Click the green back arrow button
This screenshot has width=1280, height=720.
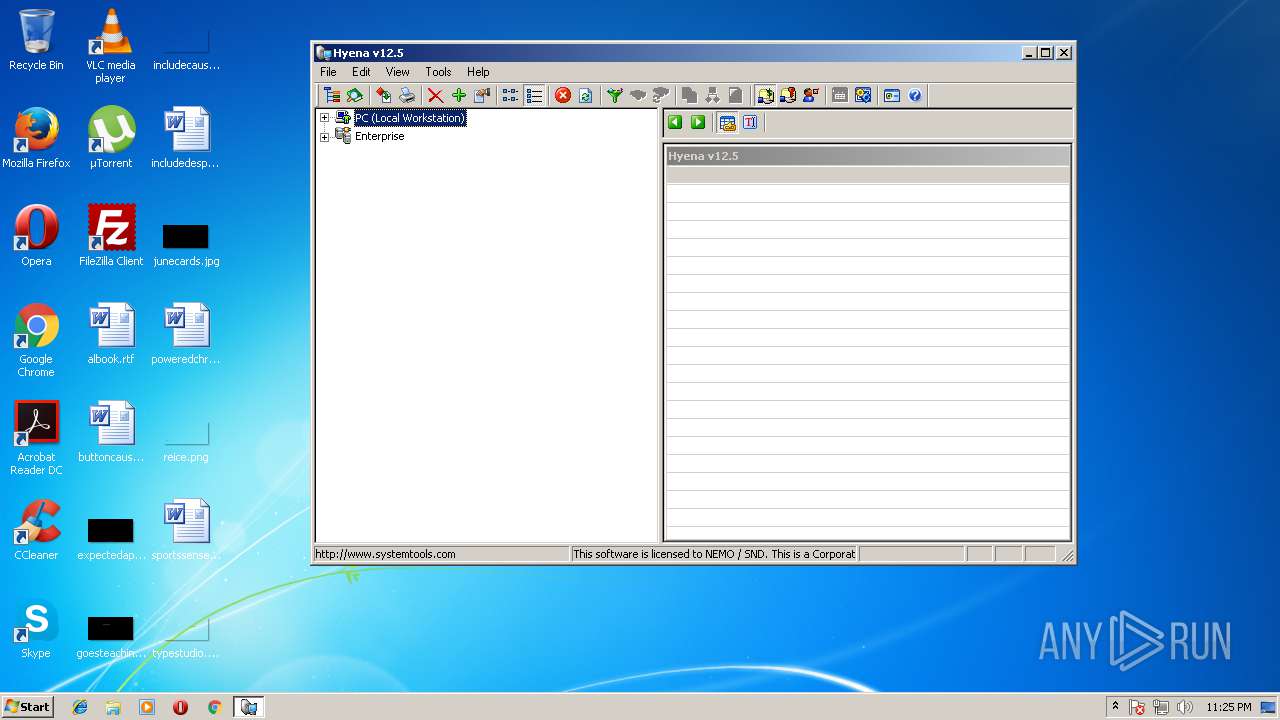pos(675,122)
